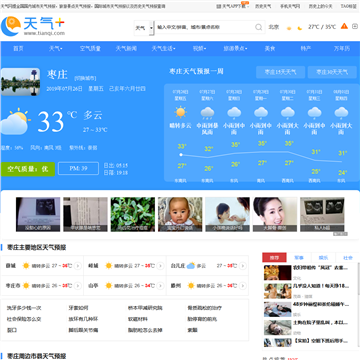Open the TAG标签 top link

coord(348,6)
